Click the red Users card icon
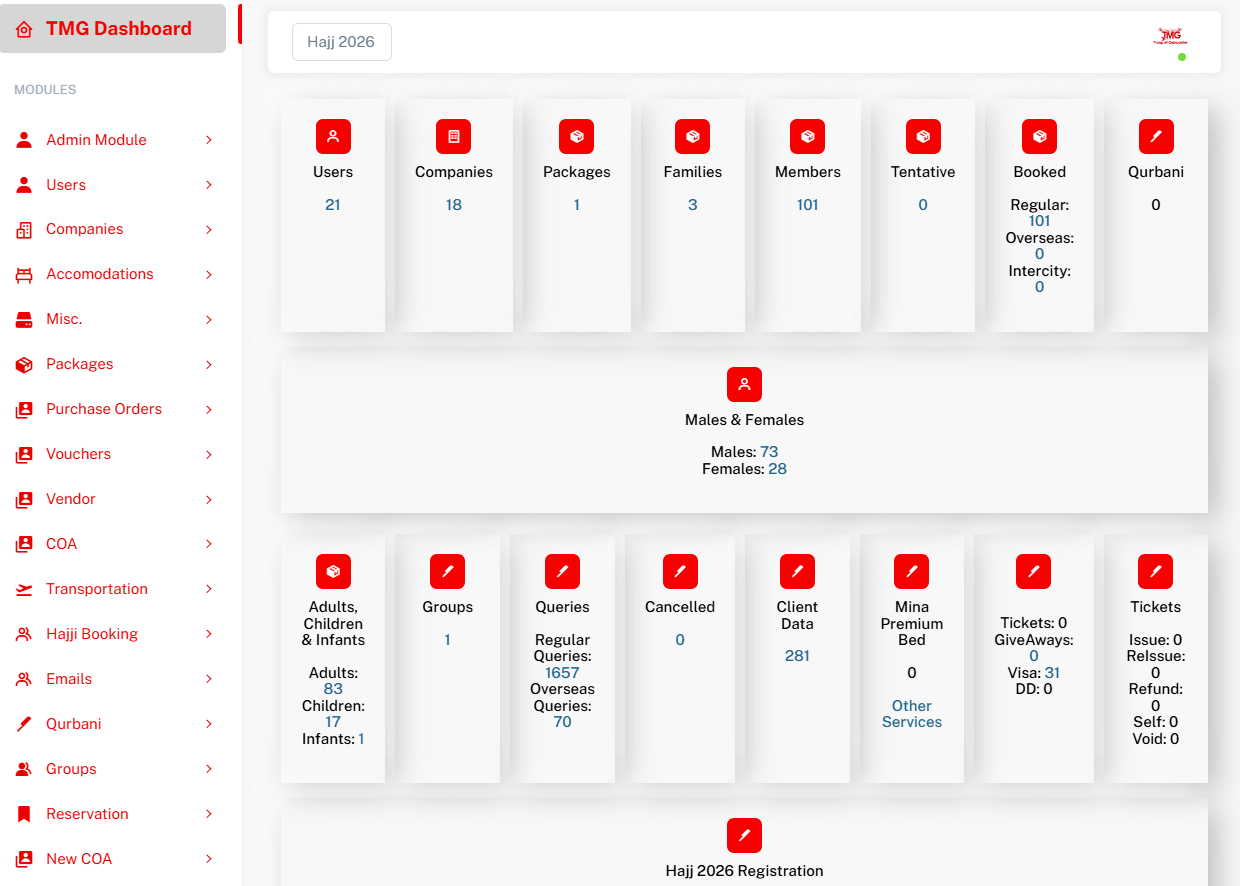The height and width of the screenshot is (886, 1240). coord(333,136)
